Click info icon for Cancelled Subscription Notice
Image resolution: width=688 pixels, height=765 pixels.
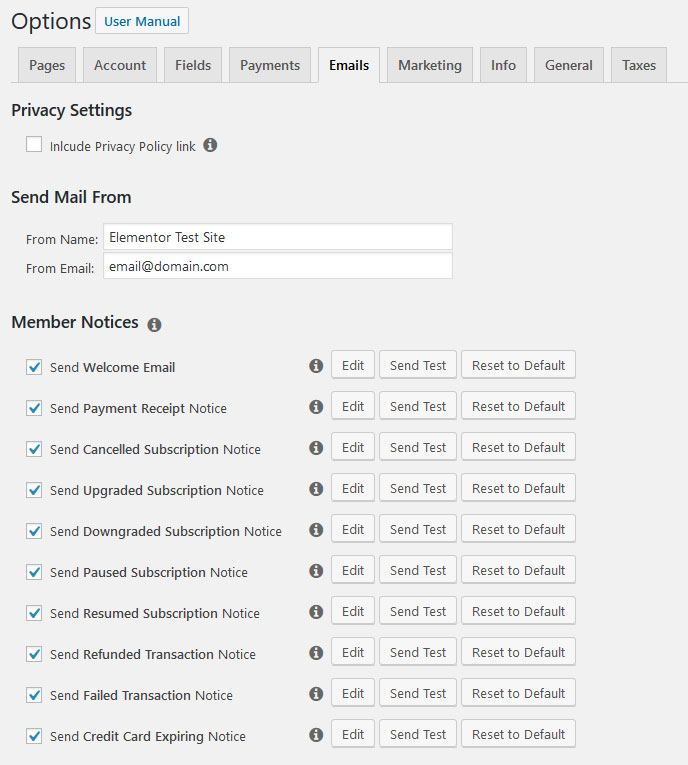pos(316,448)
